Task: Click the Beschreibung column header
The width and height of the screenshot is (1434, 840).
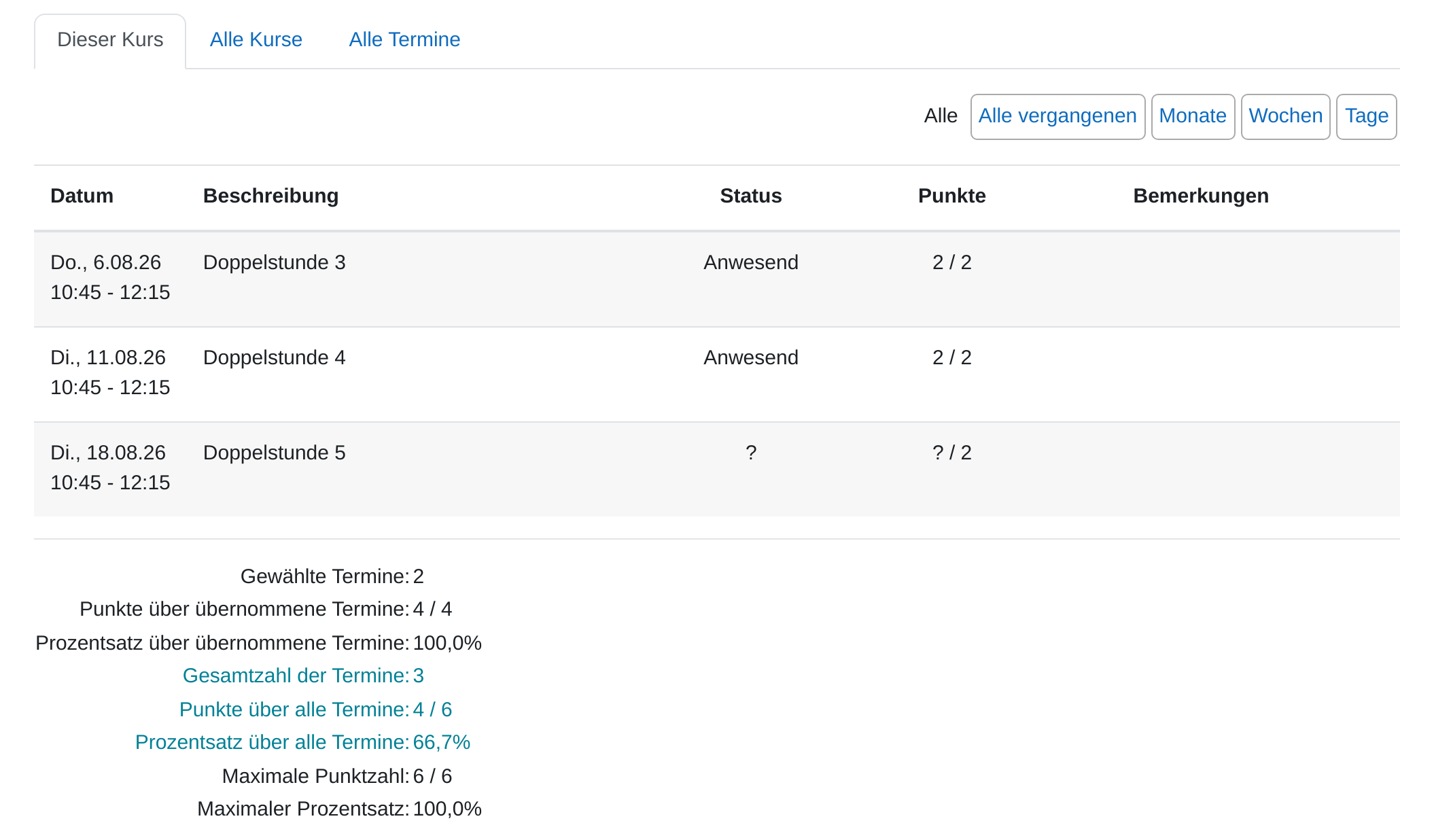Action: coord(270,196)
